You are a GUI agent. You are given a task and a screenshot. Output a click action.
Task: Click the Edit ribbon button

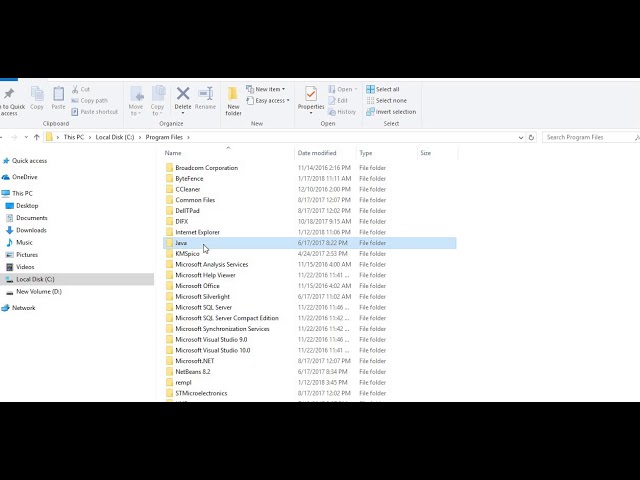338,100
